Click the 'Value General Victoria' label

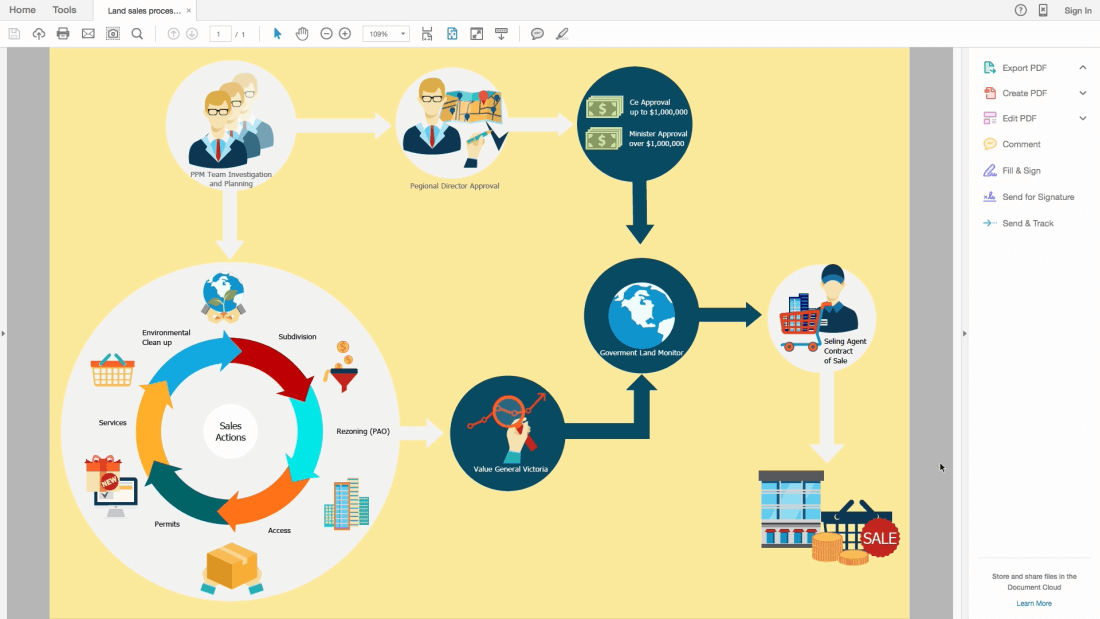click(510, 469)
